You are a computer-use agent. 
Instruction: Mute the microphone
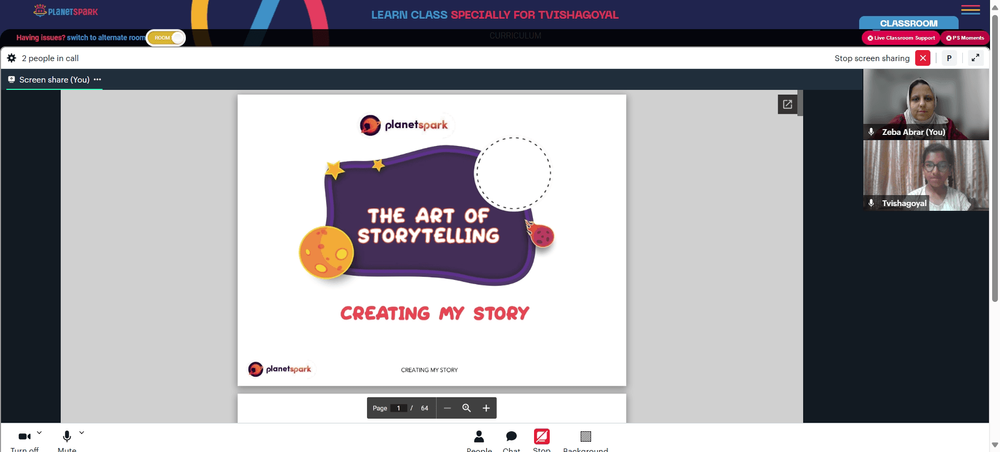coord(66,438)
